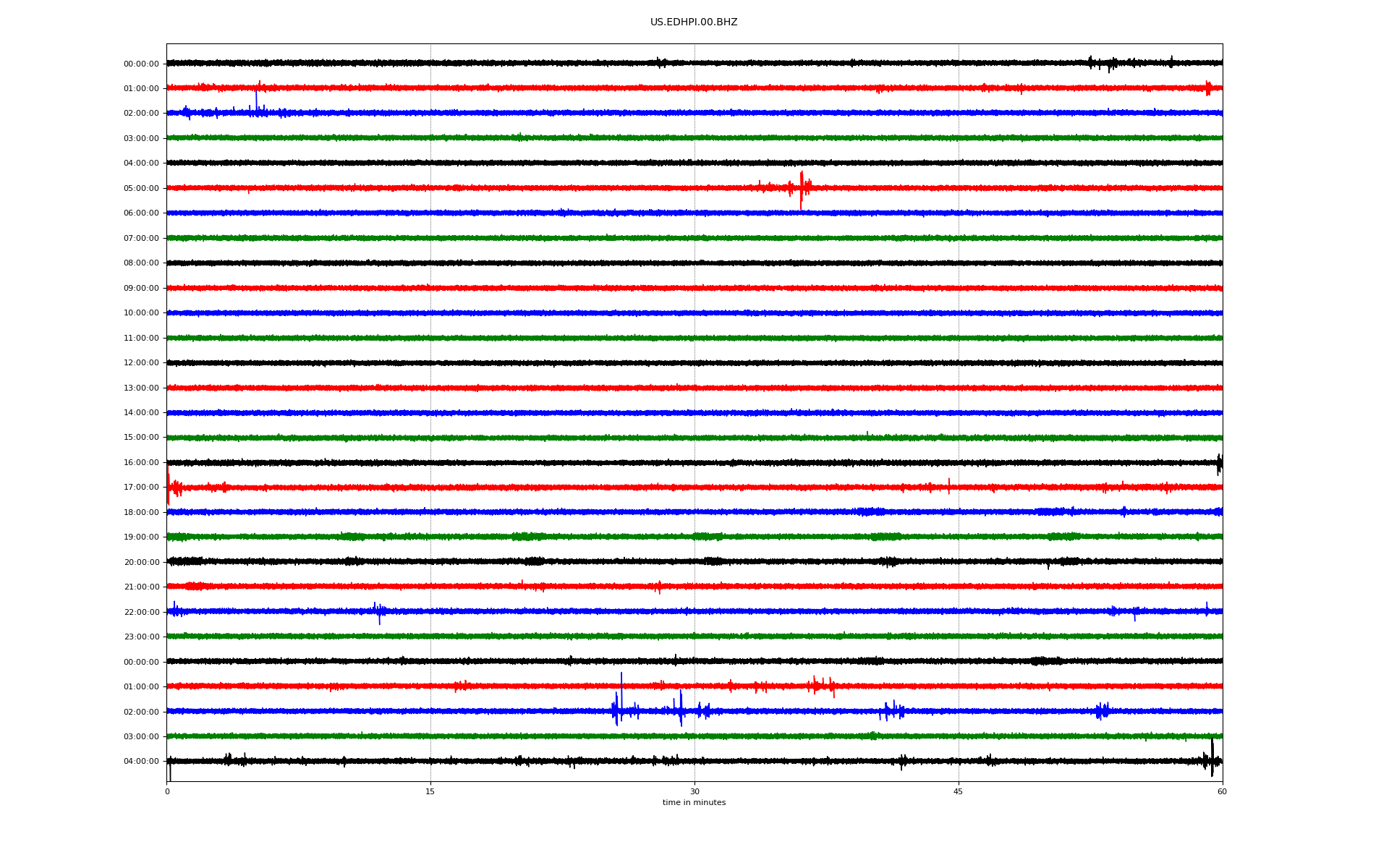Click the 00:00:00 label at top
Image resolution: width=1389 pixels, height=868 pixels.
141,64
